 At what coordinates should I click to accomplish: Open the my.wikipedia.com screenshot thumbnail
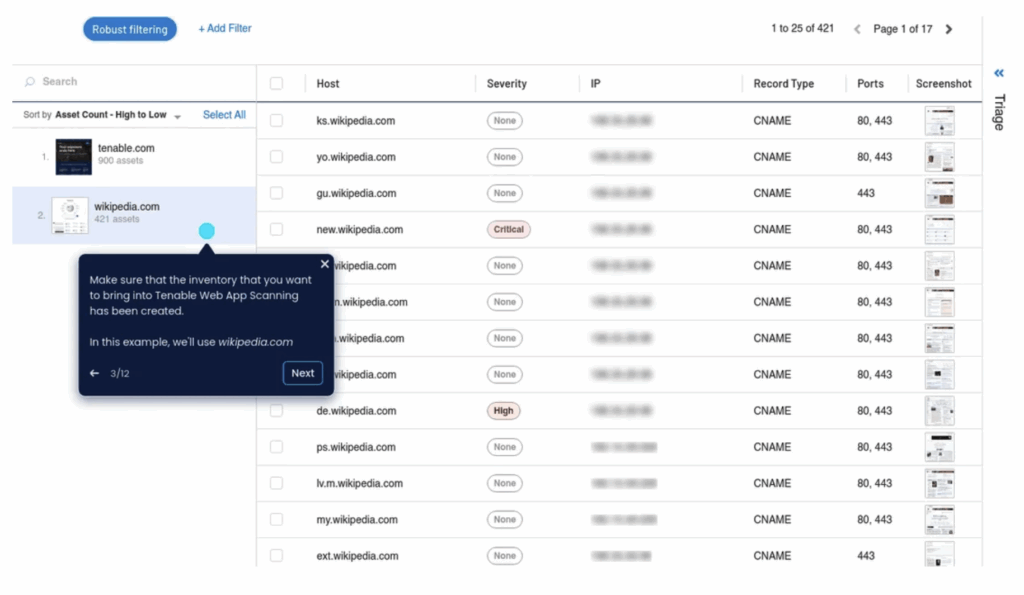coord(940,519)
